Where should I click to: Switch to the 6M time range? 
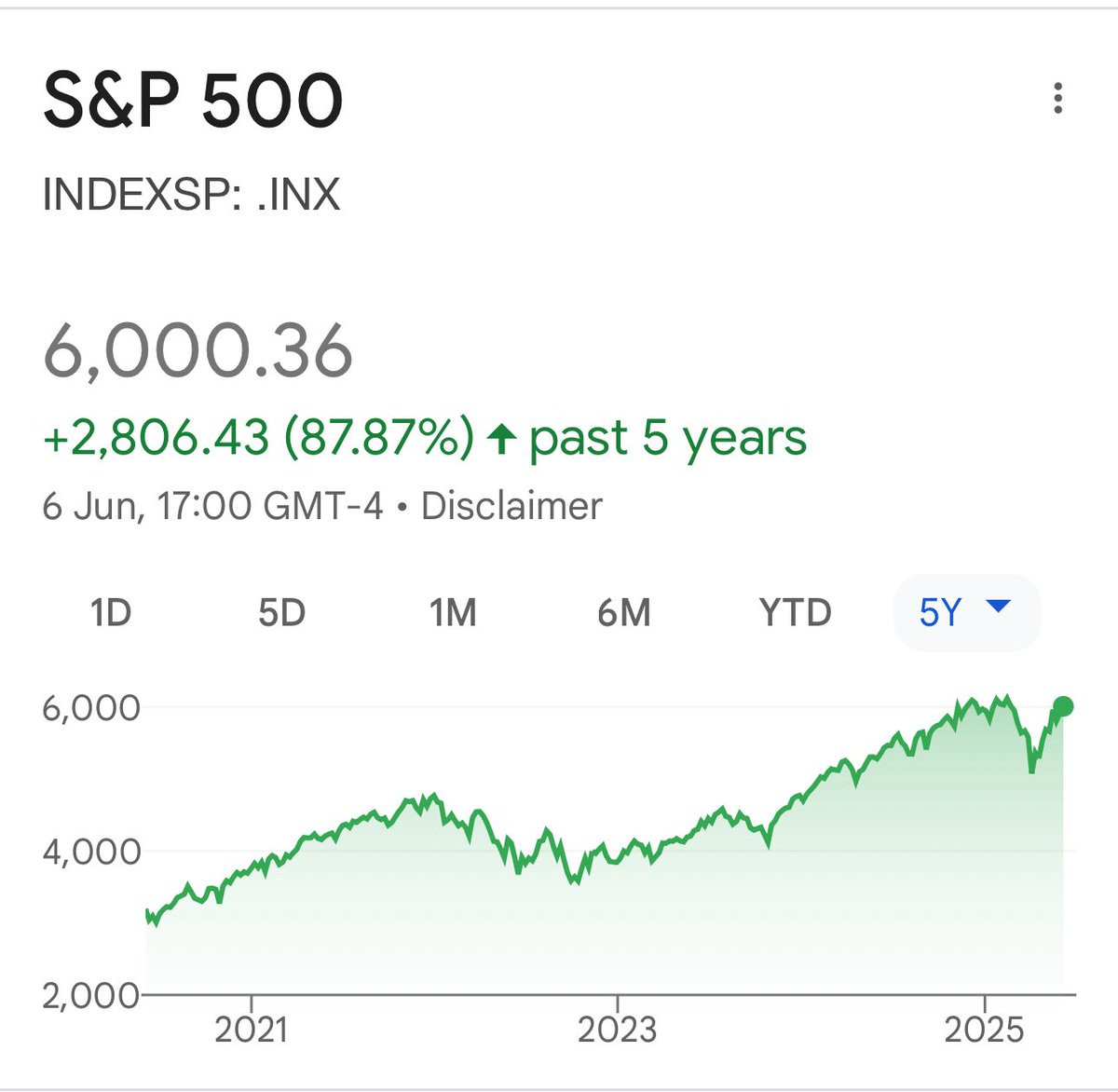coord(623,613)
